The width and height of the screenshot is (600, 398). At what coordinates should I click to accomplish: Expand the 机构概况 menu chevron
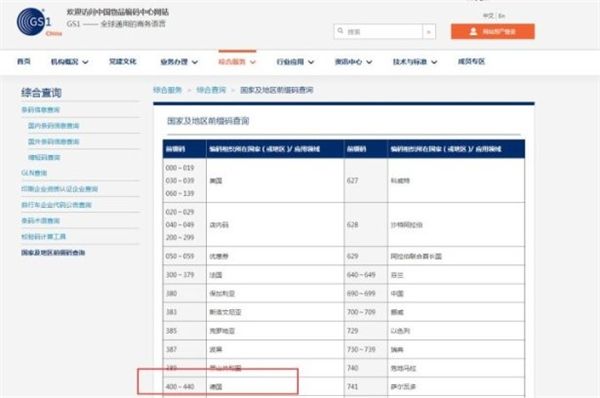[x=85, y=62]
